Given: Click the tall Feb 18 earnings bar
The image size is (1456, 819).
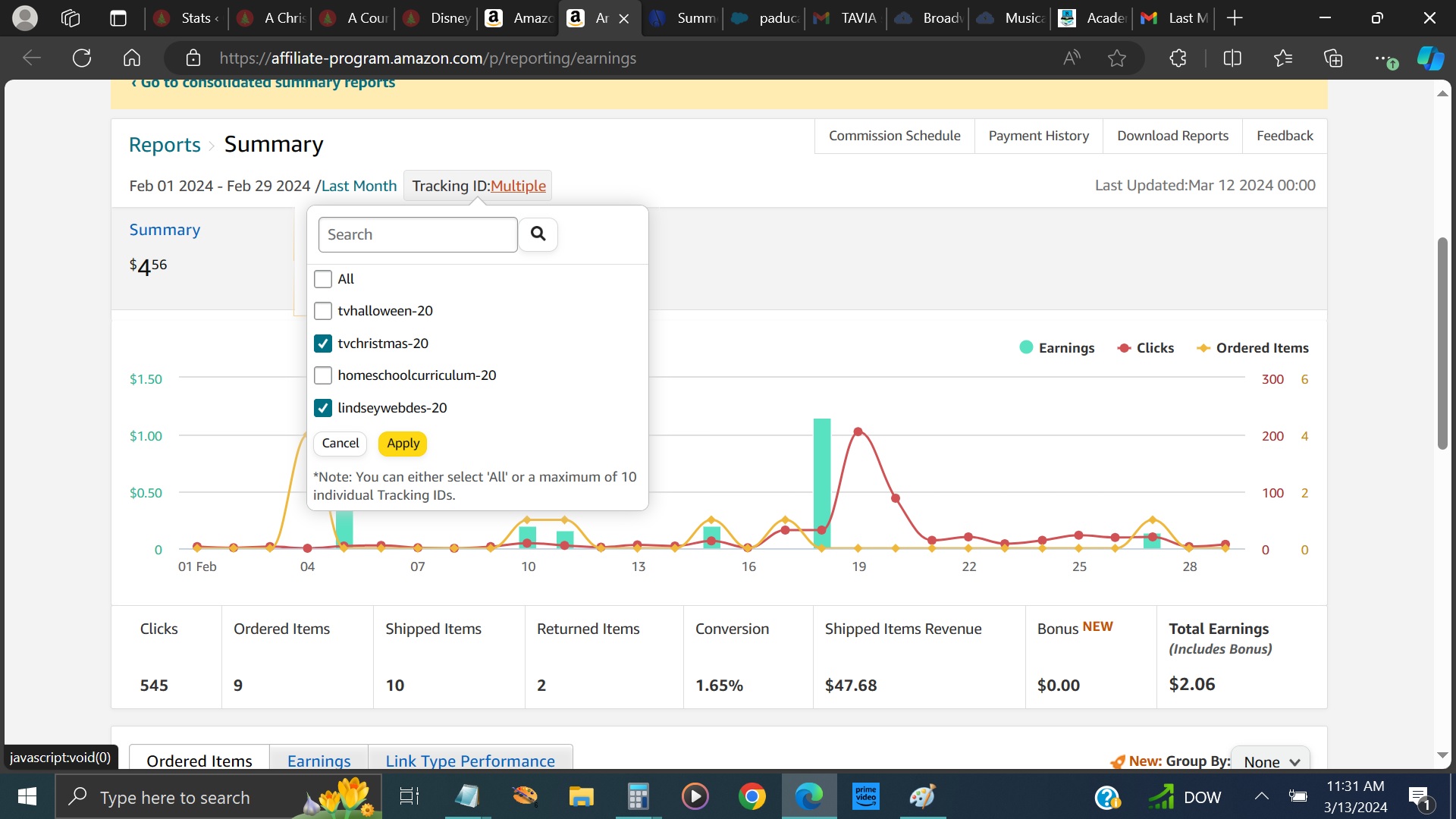Looking at the screenshot, I should click(x=822, y=483).
